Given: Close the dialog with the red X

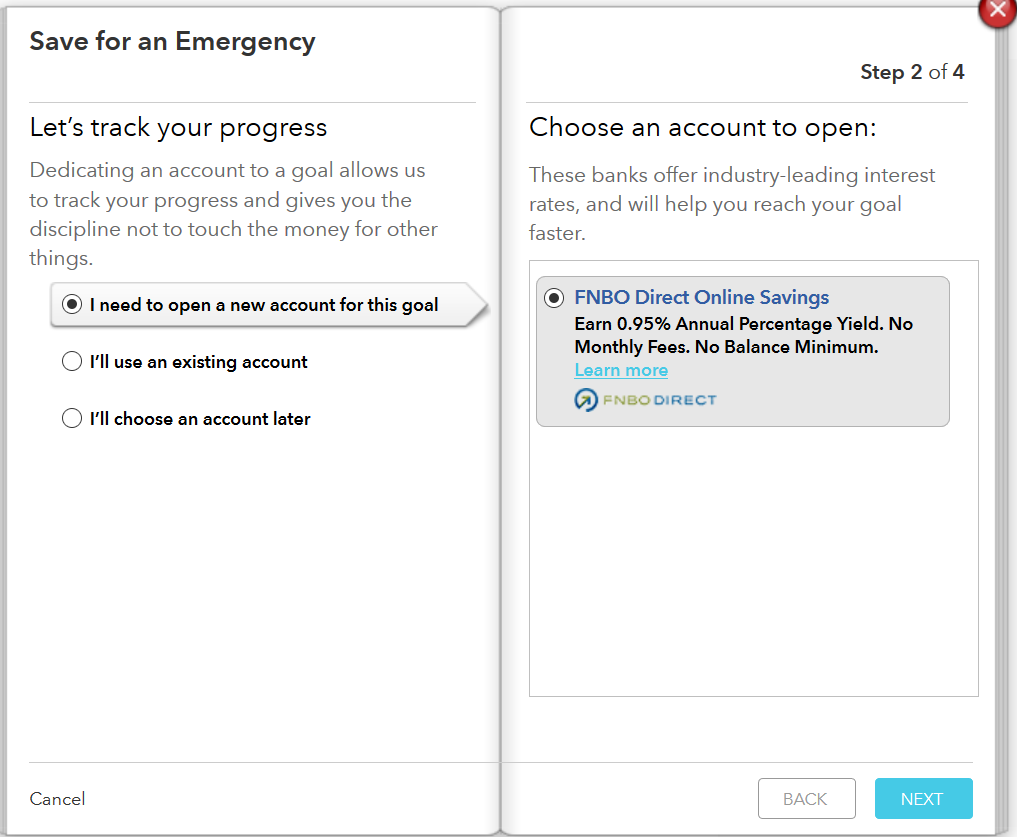Looking at the screenshot, I should 997,12.
